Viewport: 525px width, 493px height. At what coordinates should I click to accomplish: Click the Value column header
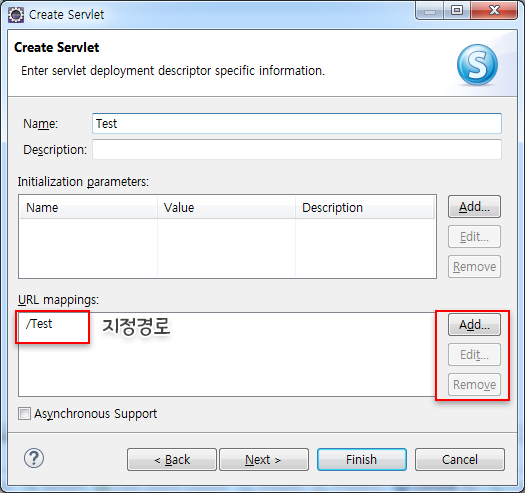click(226, 208)
